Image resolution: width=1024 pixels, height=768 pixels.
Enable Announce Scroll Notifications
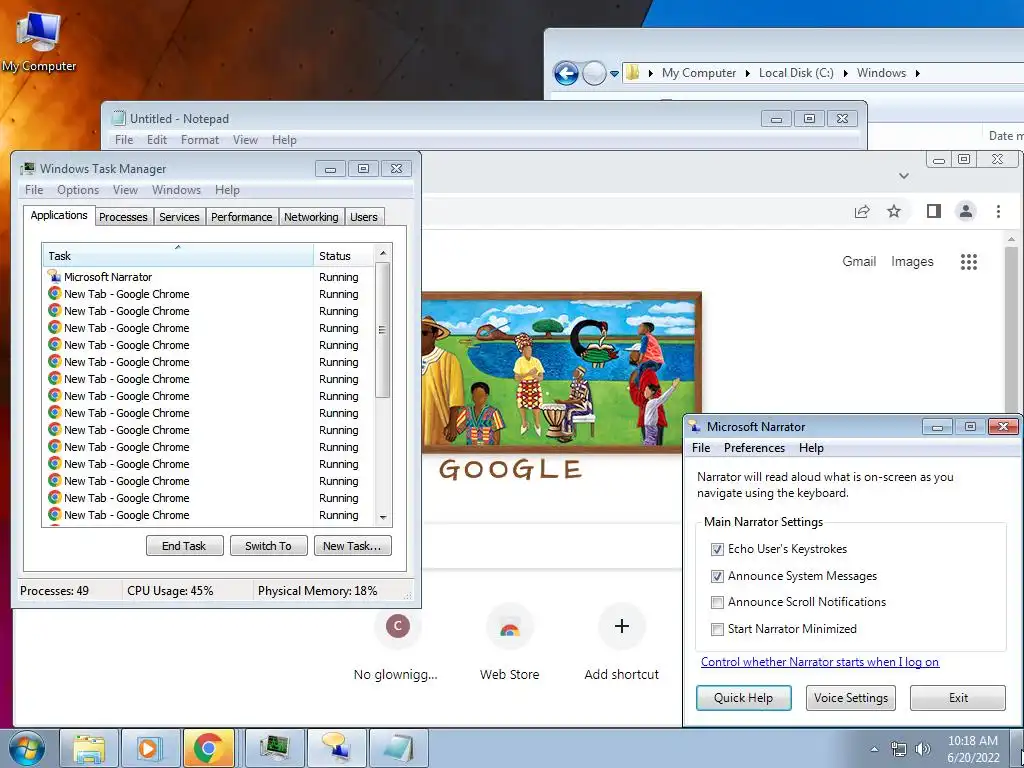[717, 602]
